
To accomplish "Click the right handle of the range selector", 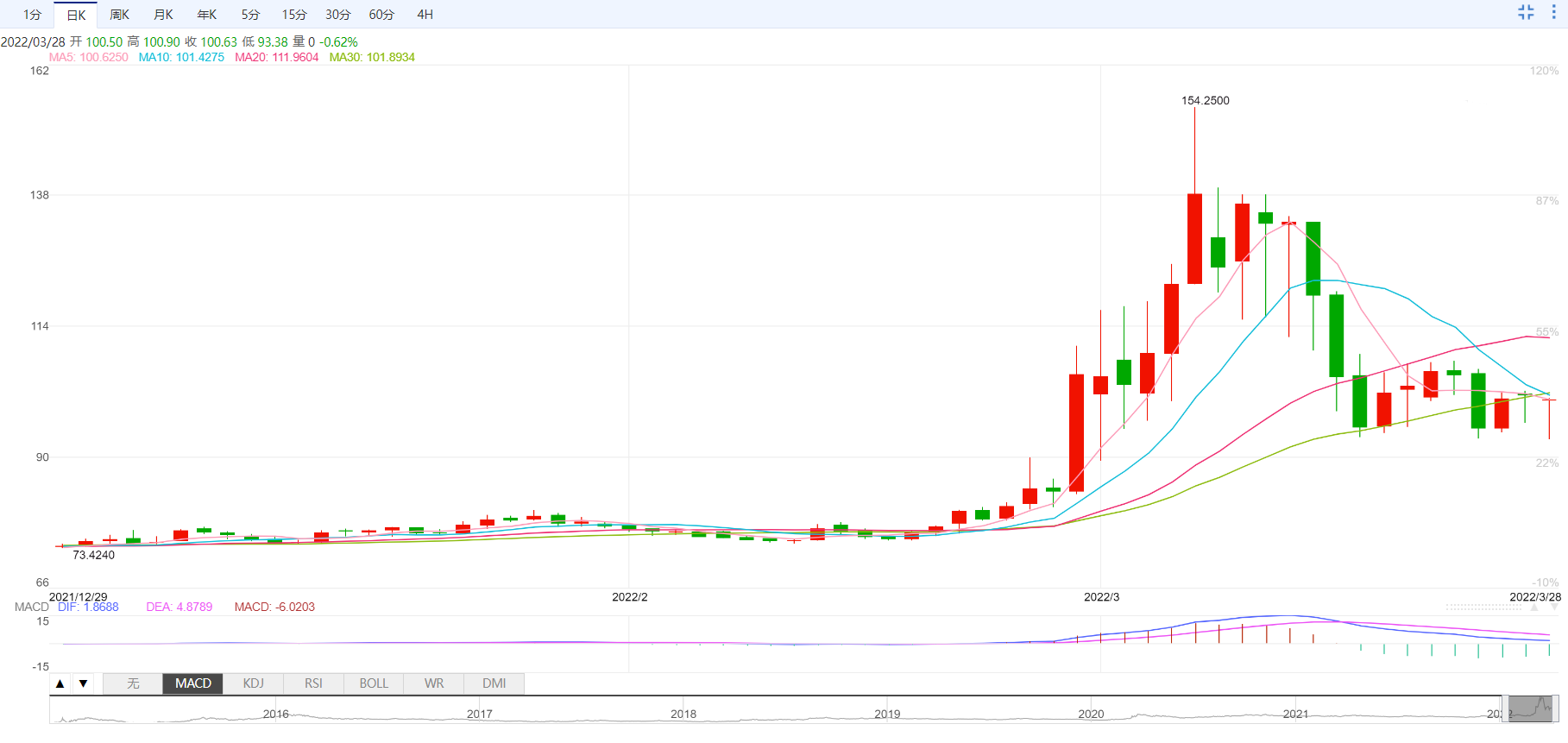I will pyautogui.click(x=1556, y=709).
